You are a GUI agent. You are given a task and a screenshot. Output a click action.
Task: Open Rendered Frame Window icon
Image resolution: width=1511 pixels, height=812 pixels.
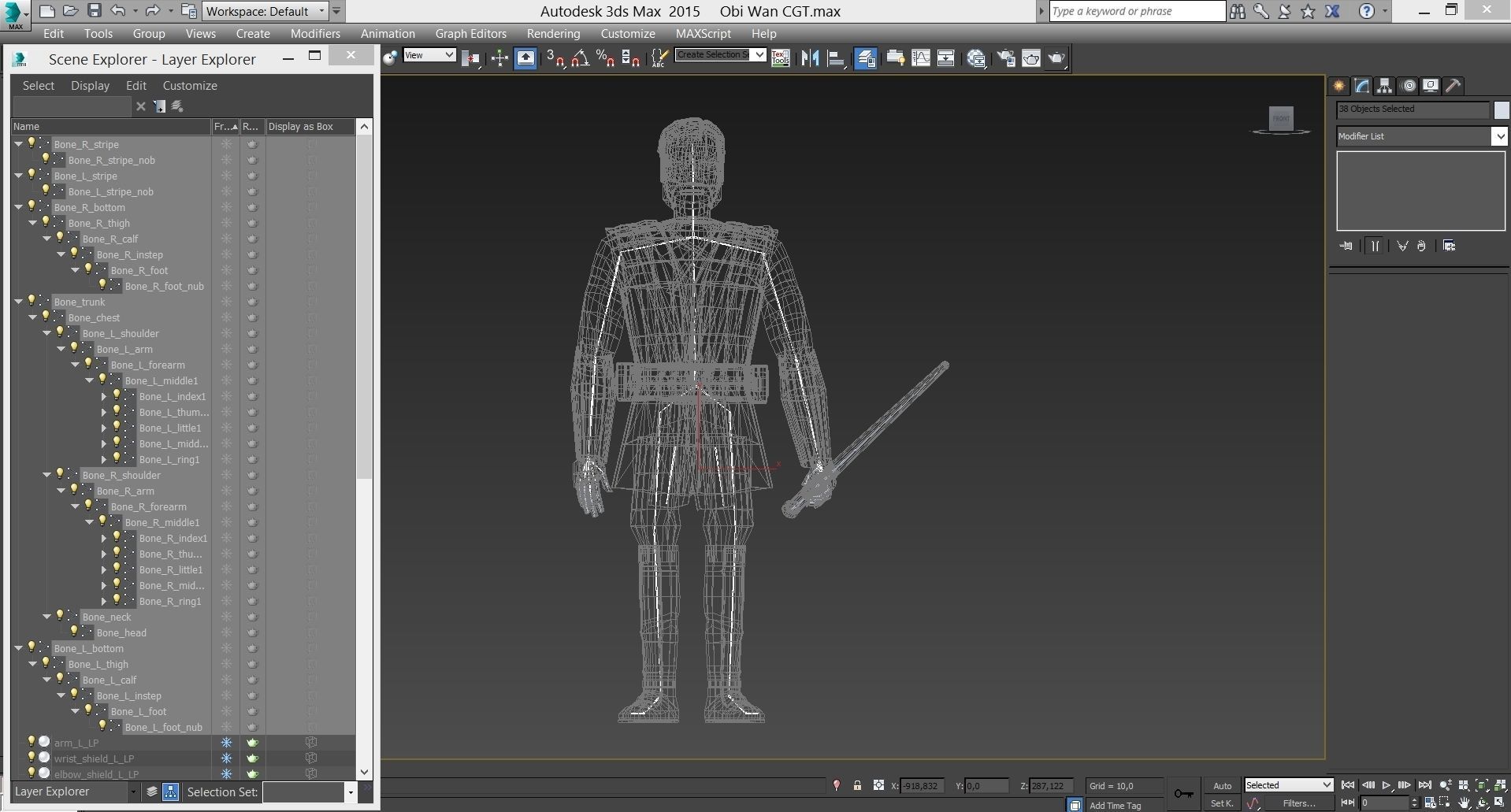[x=1031, y=58]
